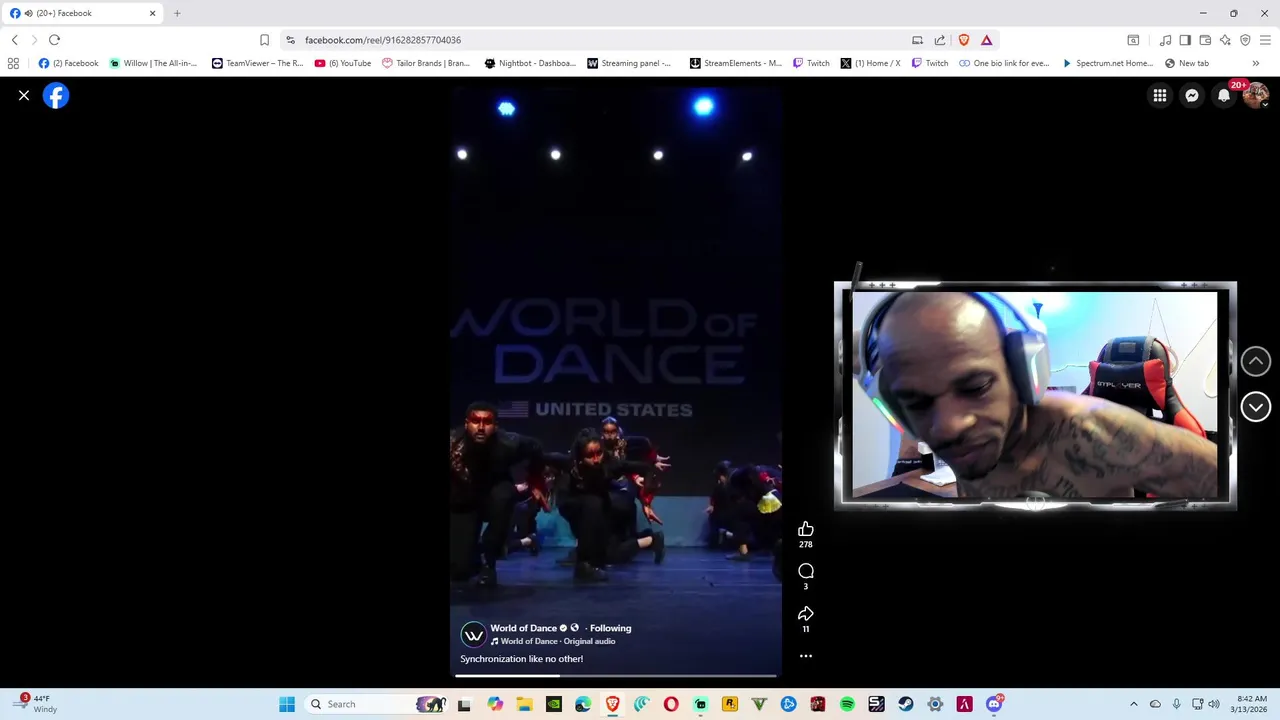Open tab search button

point(1133,40)
